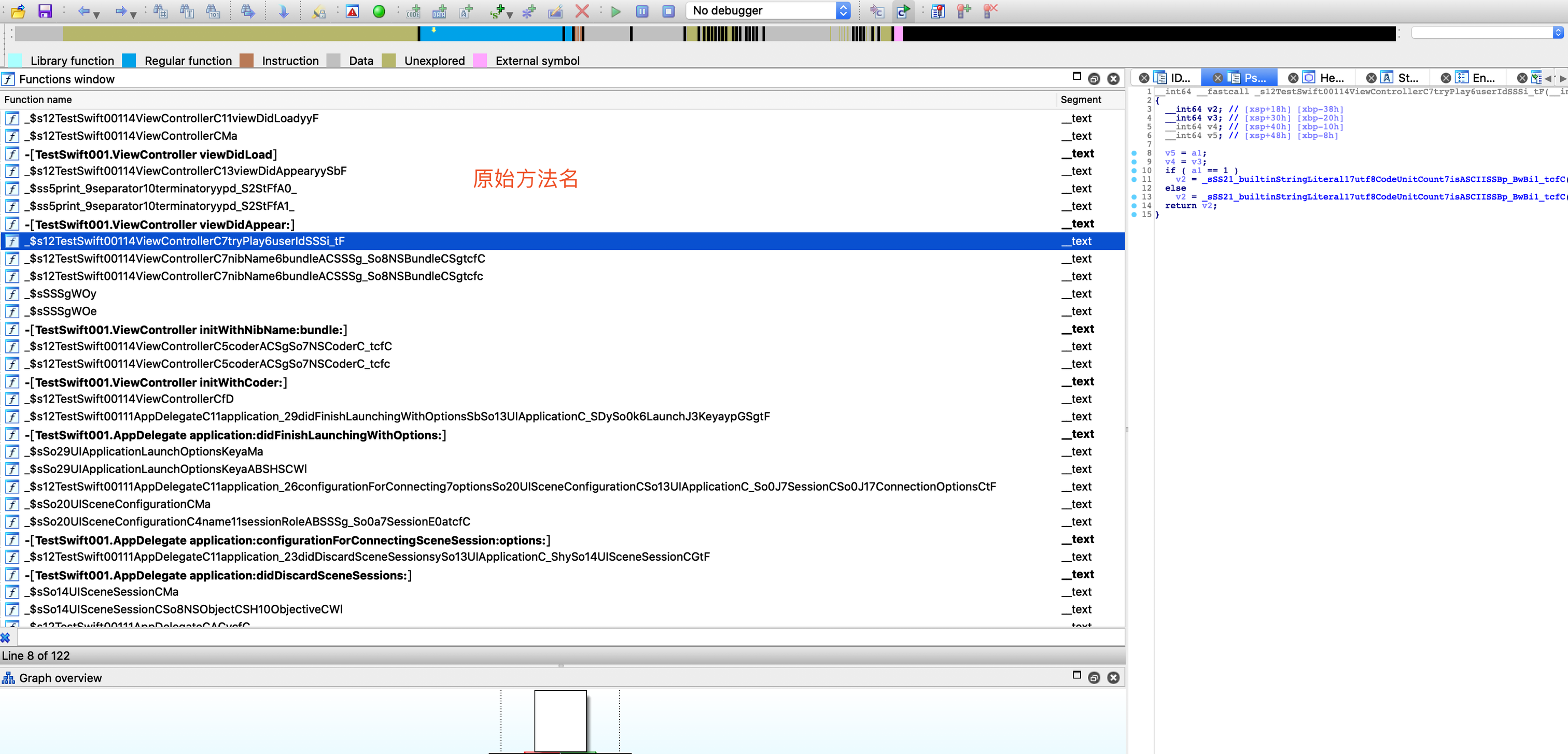Click the open file folder icon
The image size is (1568, 754).
tap(18, 11)
